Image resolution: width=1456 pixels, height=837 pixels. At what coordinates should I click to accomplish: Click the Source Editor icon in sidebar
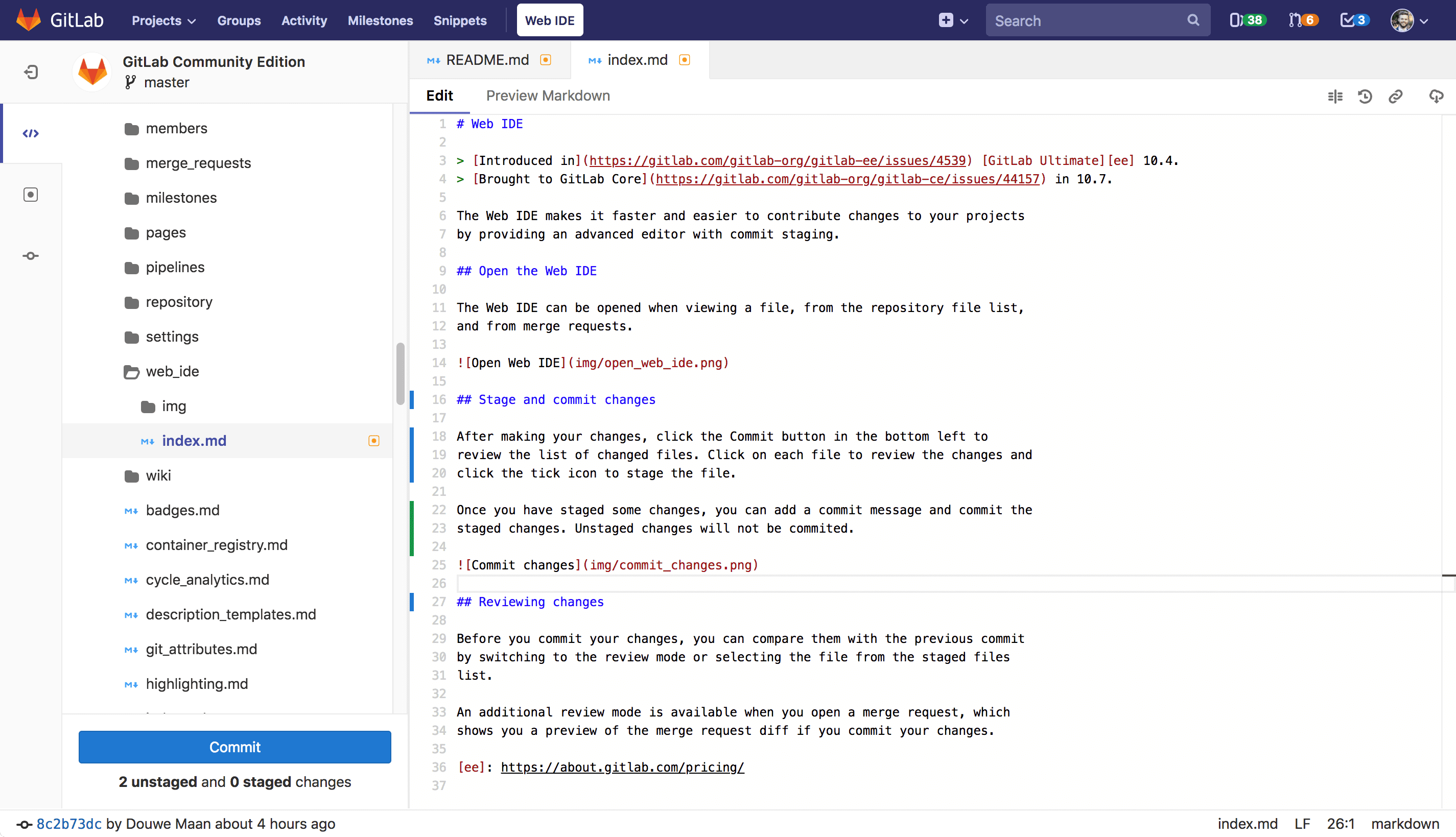point(30,133)
